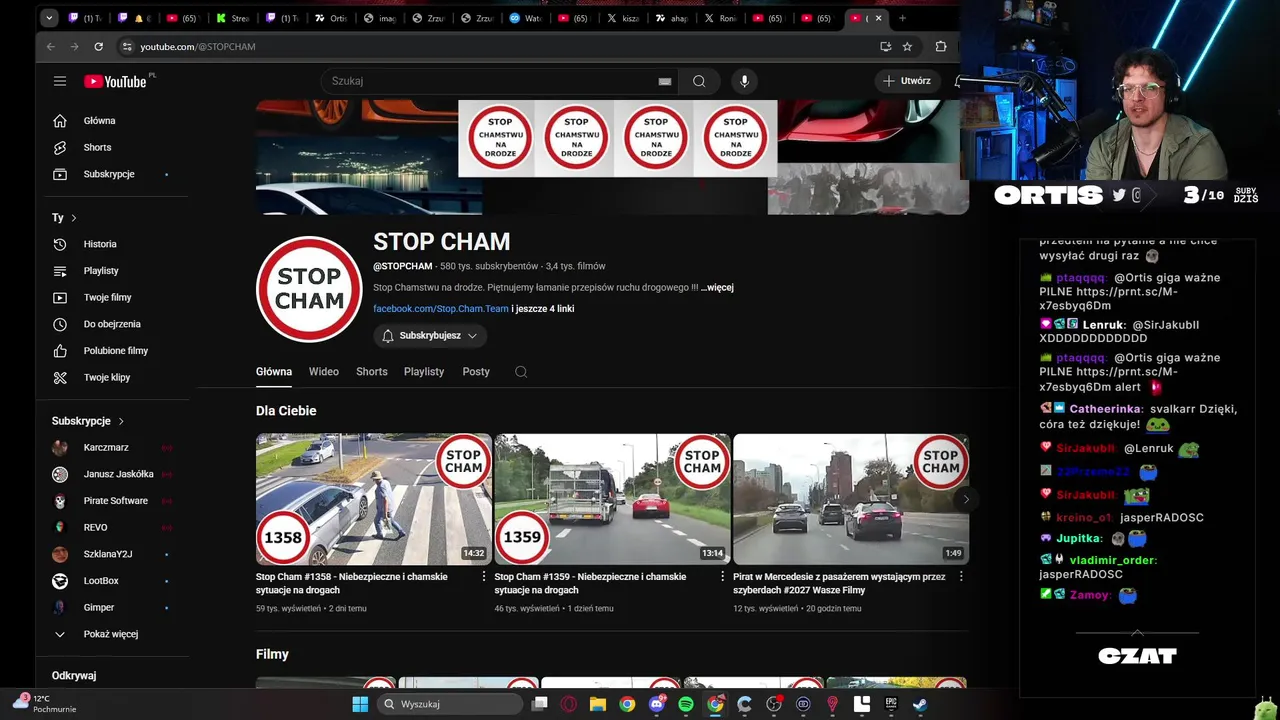This screenshot has width=1280, height=720.
Task: Click the magnifier search button
Action: pyautogui.click(x=699, y=81)
